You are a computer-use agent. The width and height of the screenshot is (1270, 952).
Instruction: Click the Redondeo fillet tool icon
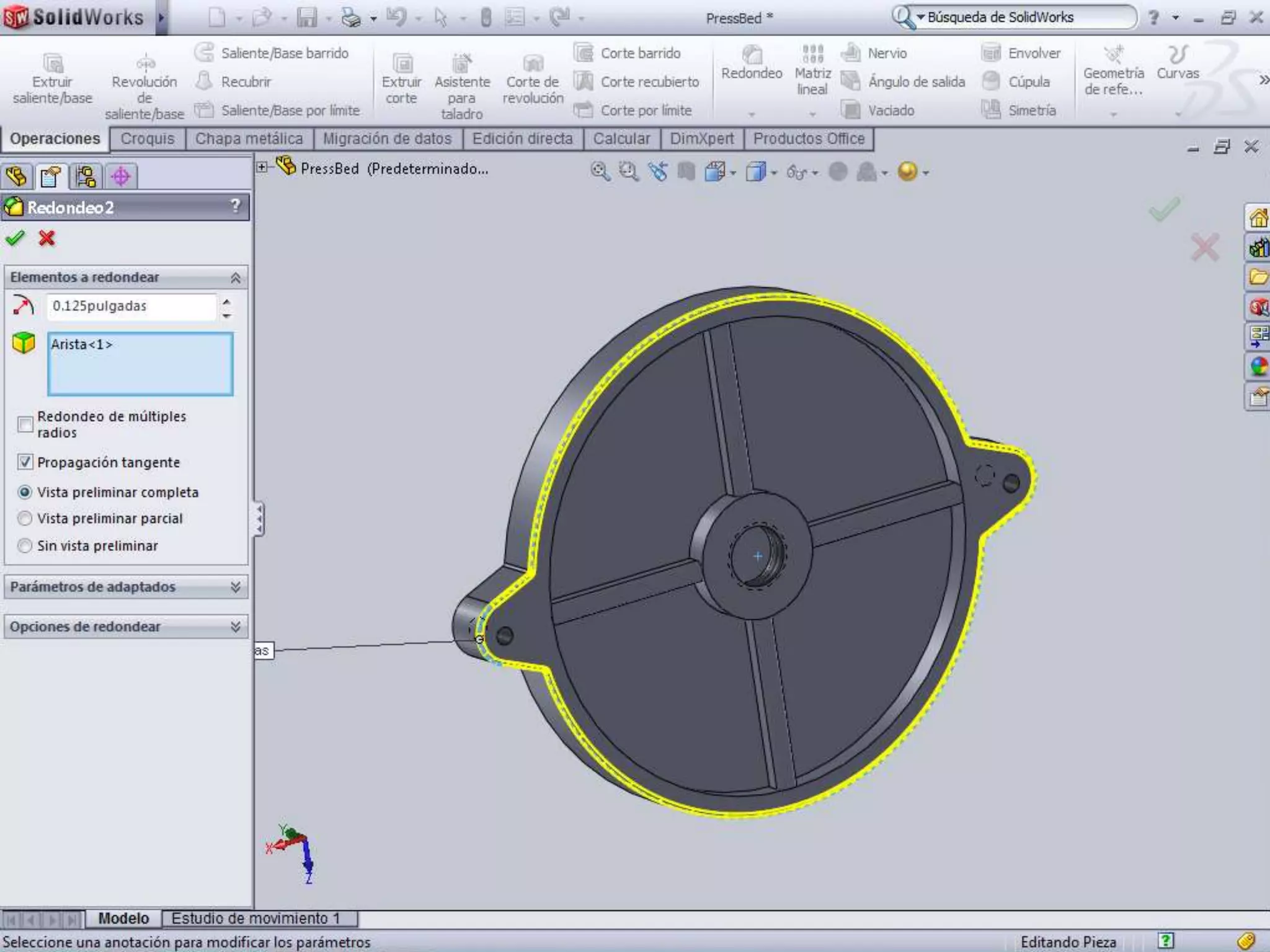point(752,56)
